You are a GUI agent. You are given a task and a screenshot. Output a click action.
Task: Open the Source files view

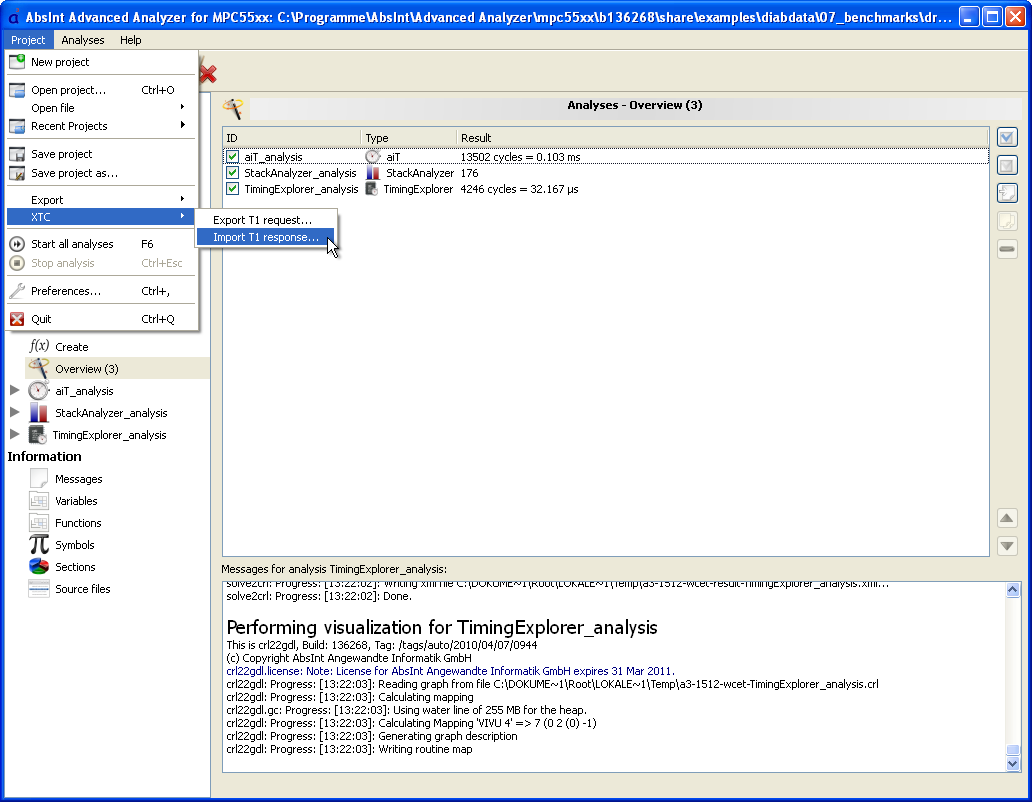[82, 589]
